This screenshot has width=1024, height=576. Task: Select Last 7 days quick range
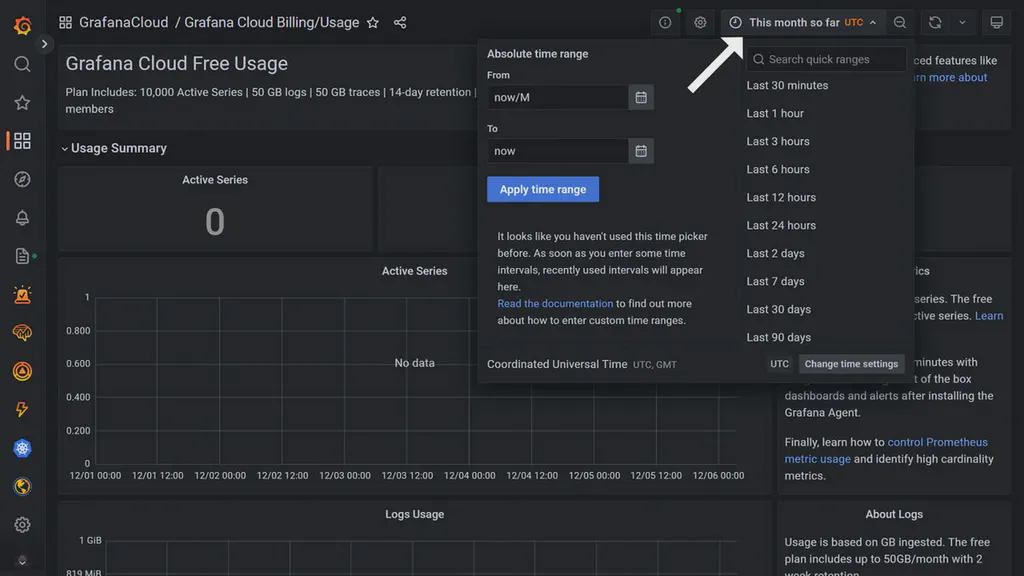click(774, 281)
